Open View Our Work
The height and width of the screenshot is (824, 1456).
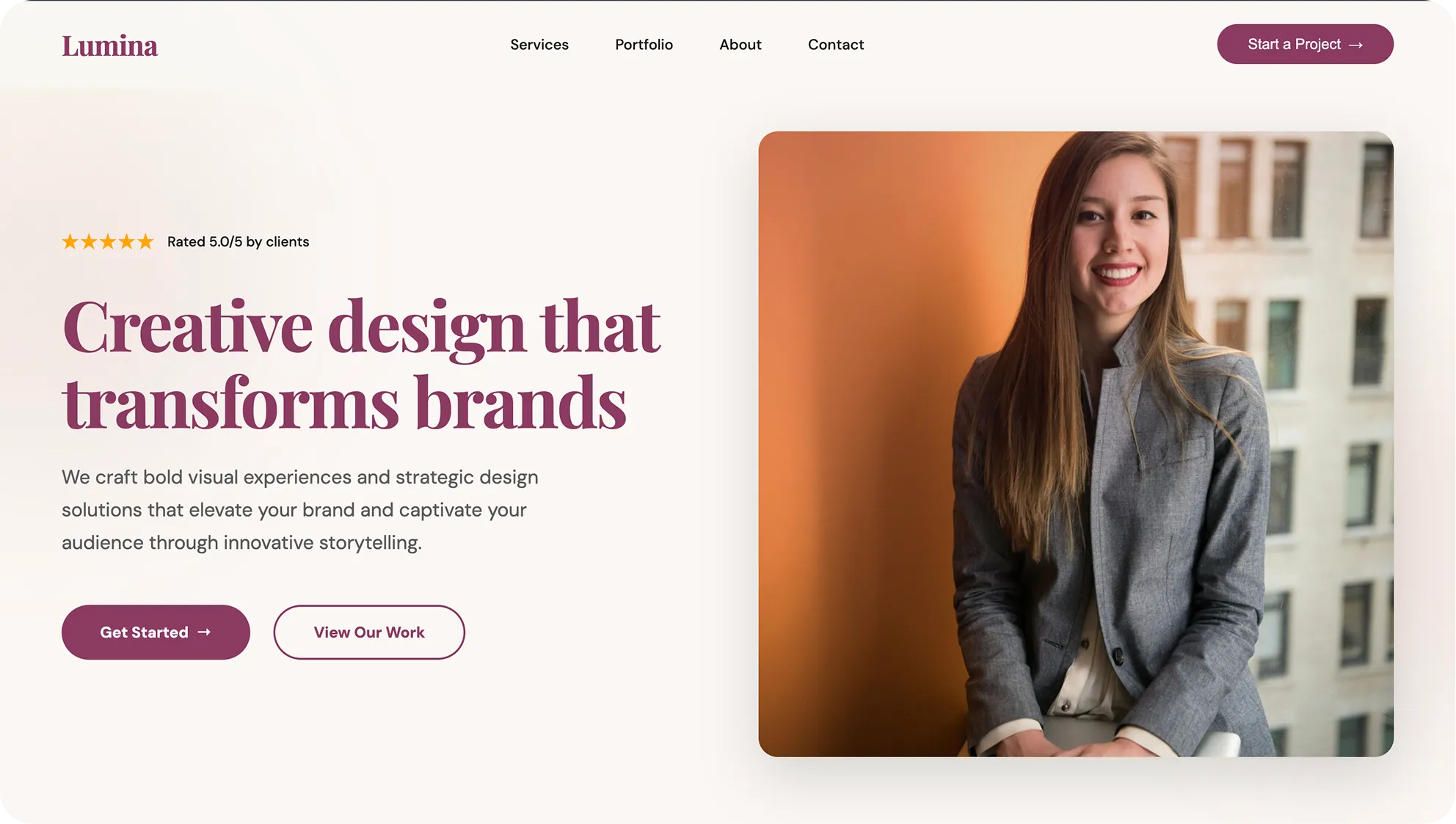pyautogui.click(x=369, y=632)
